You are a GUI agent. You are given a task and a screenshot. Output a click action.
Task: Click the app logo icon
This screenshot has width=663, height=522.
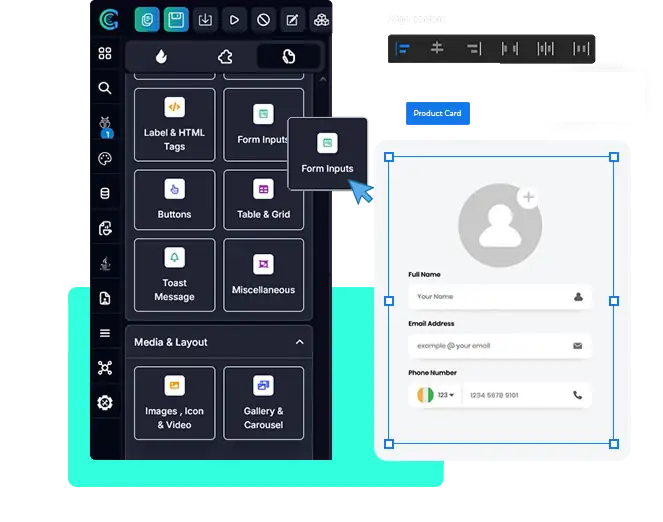click(109, 19)
